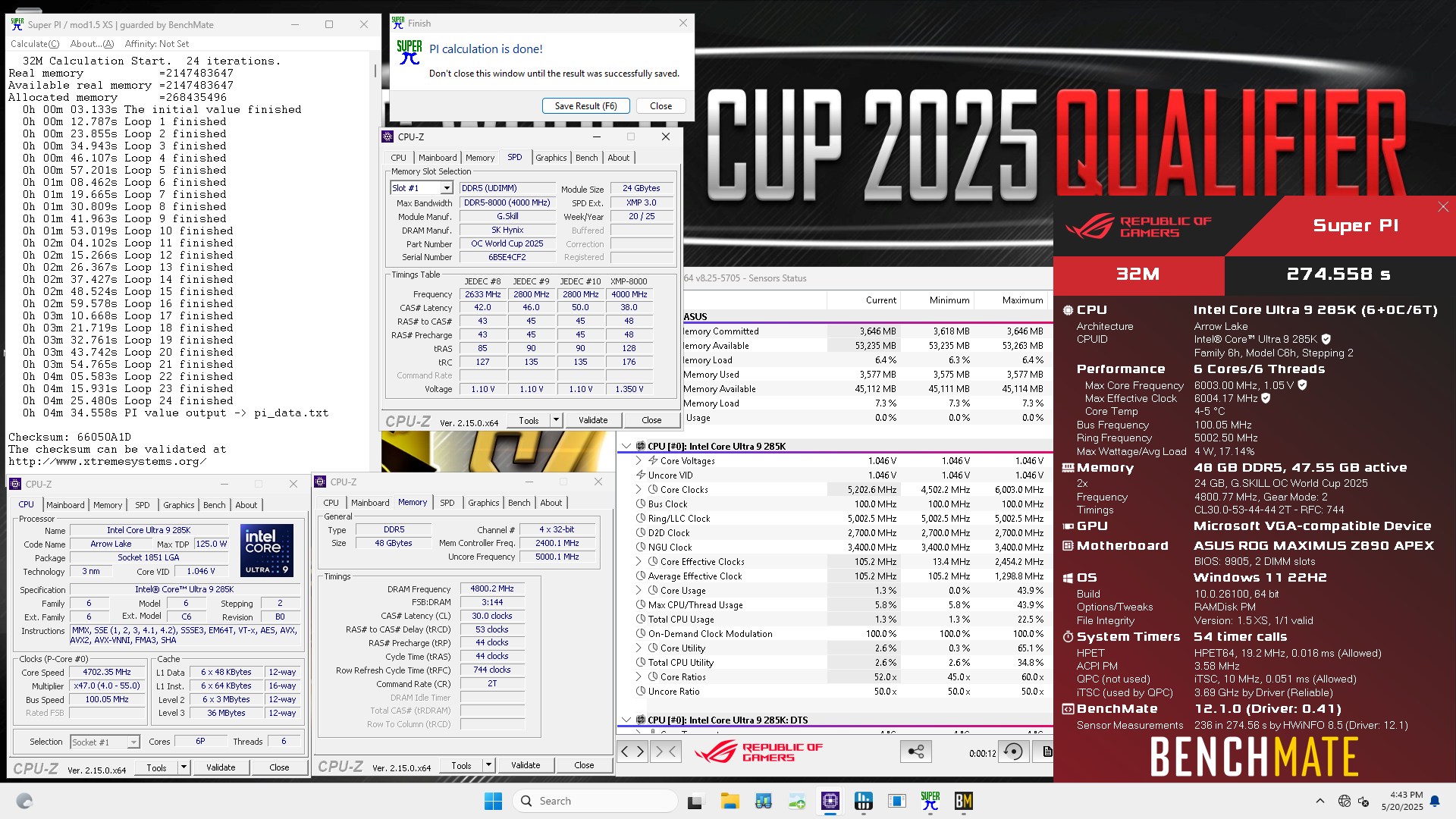Expand Core Voltages sensor group
This screenshot has width=1456, height=819.
(x=639, y=460)
